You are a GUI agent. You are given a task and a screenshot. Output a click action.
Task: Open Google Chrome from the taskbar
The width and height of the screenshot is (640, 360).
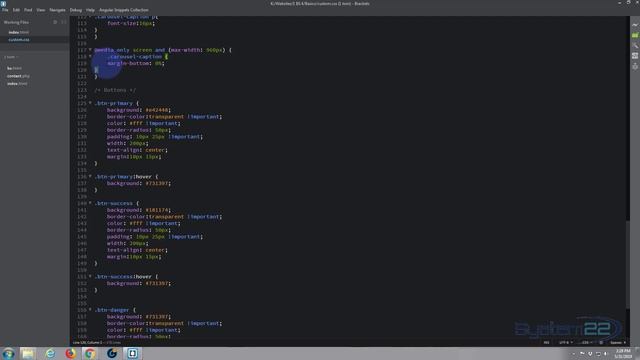point(90,353)
